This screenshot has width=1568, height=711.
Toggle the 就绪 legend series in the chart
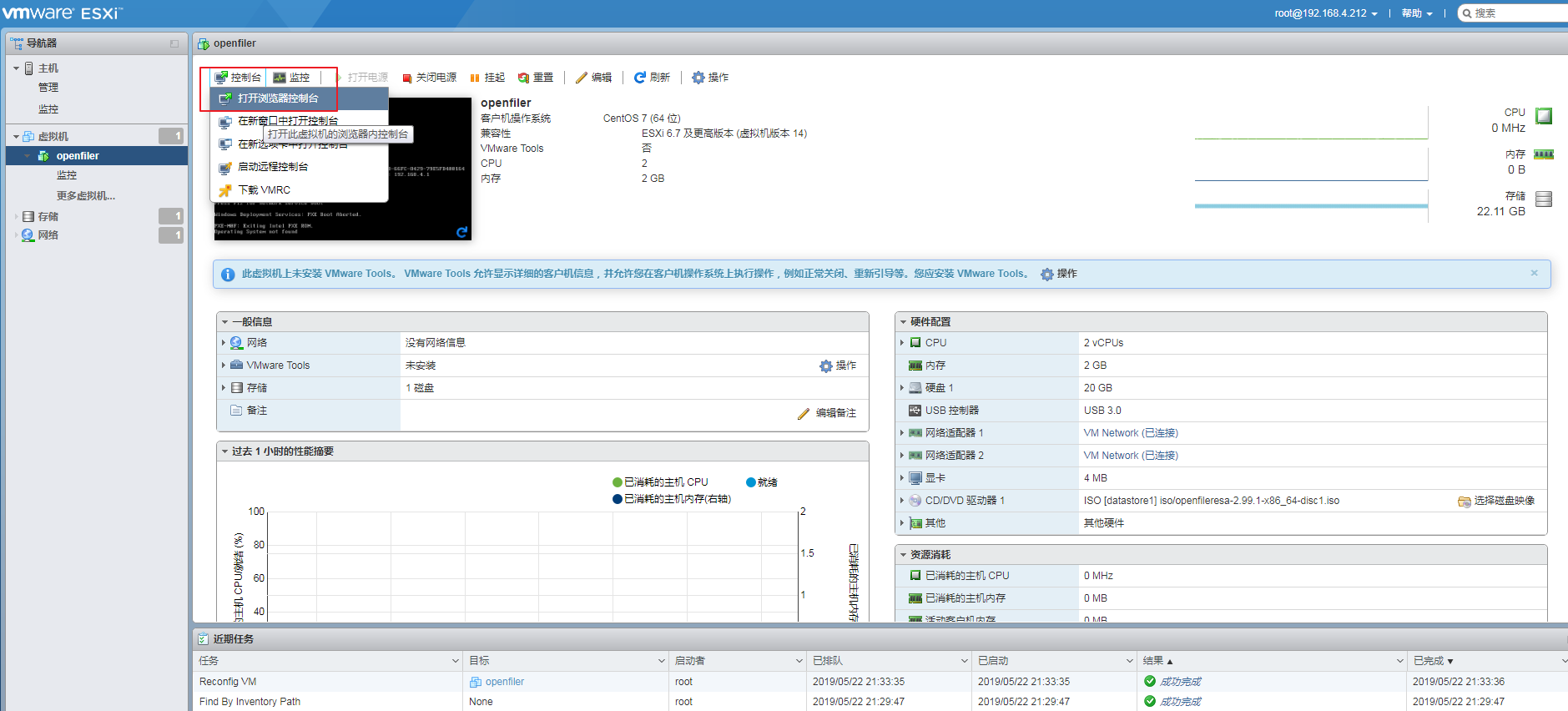(x=751, y=482)
